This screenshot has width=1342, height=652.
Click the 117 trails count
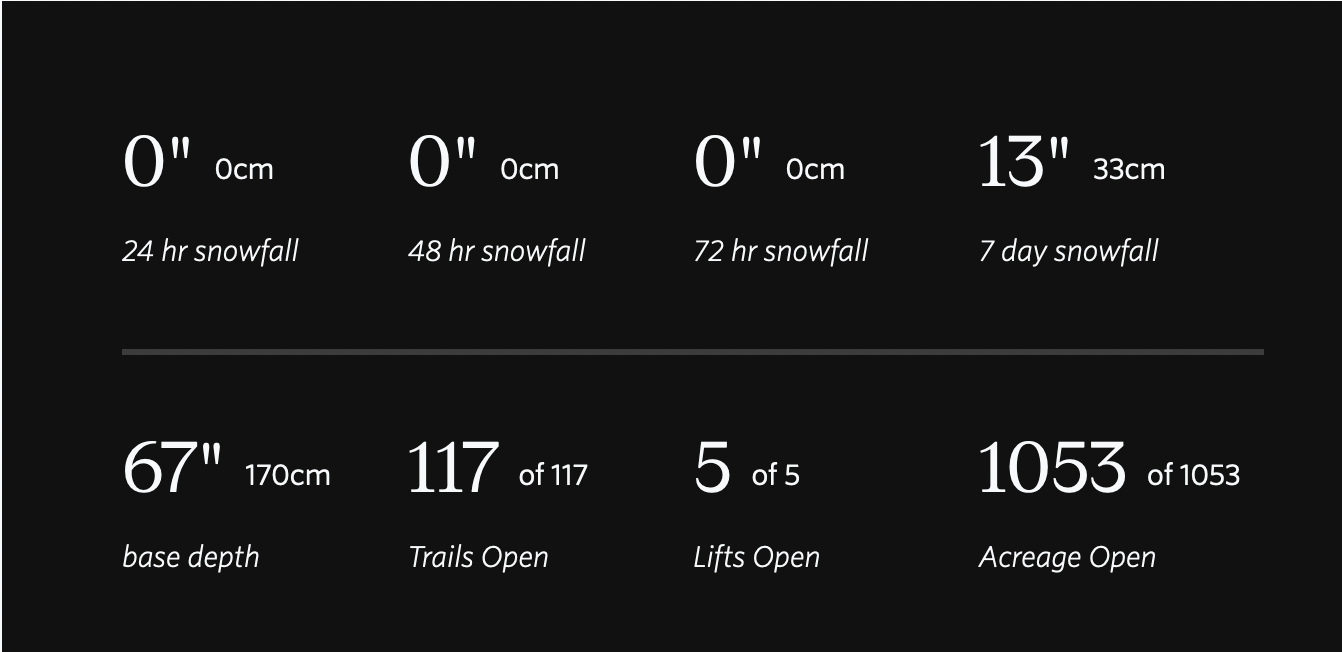453,467
